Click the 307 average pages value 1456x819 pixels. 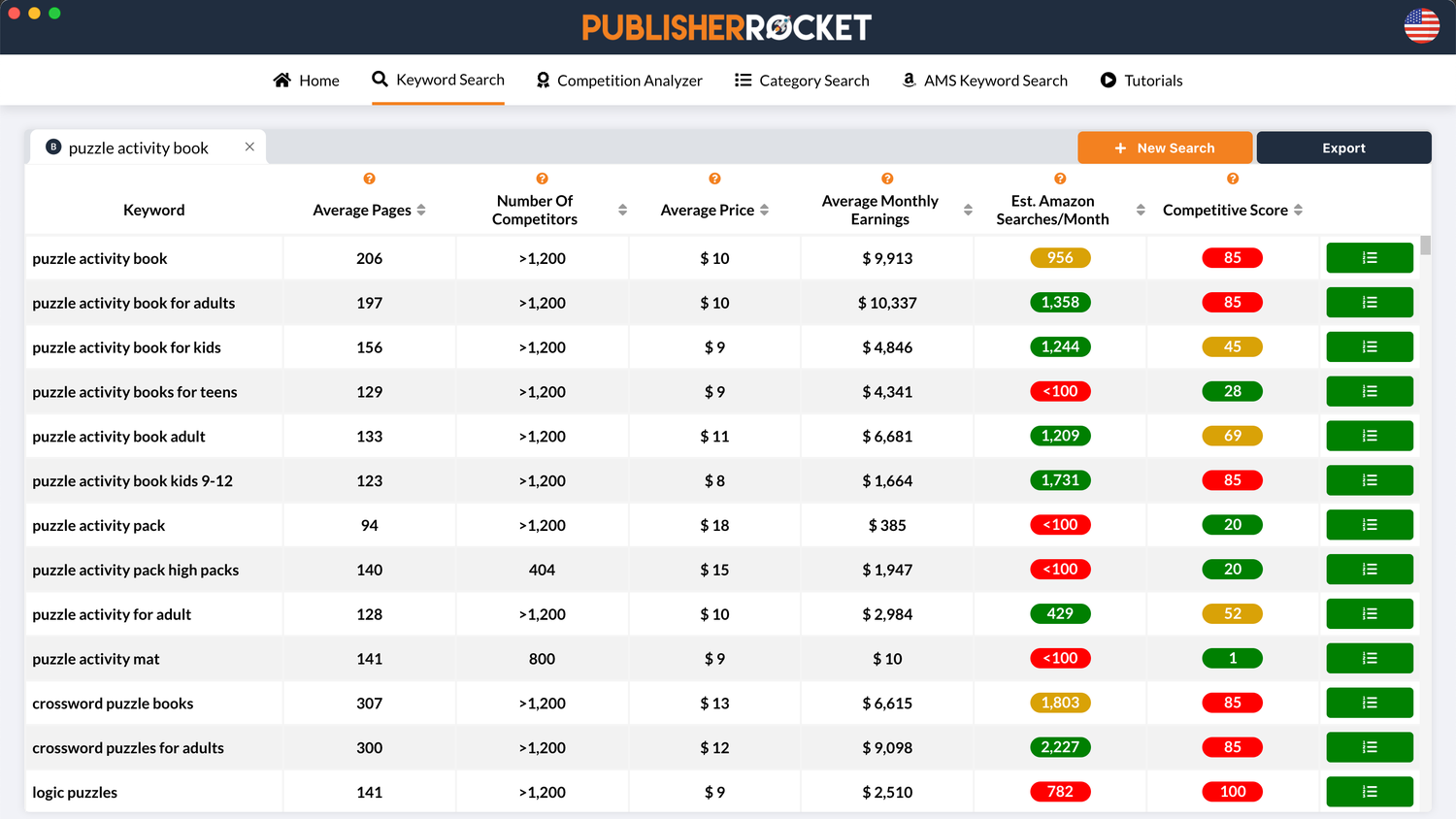point(369,704)
